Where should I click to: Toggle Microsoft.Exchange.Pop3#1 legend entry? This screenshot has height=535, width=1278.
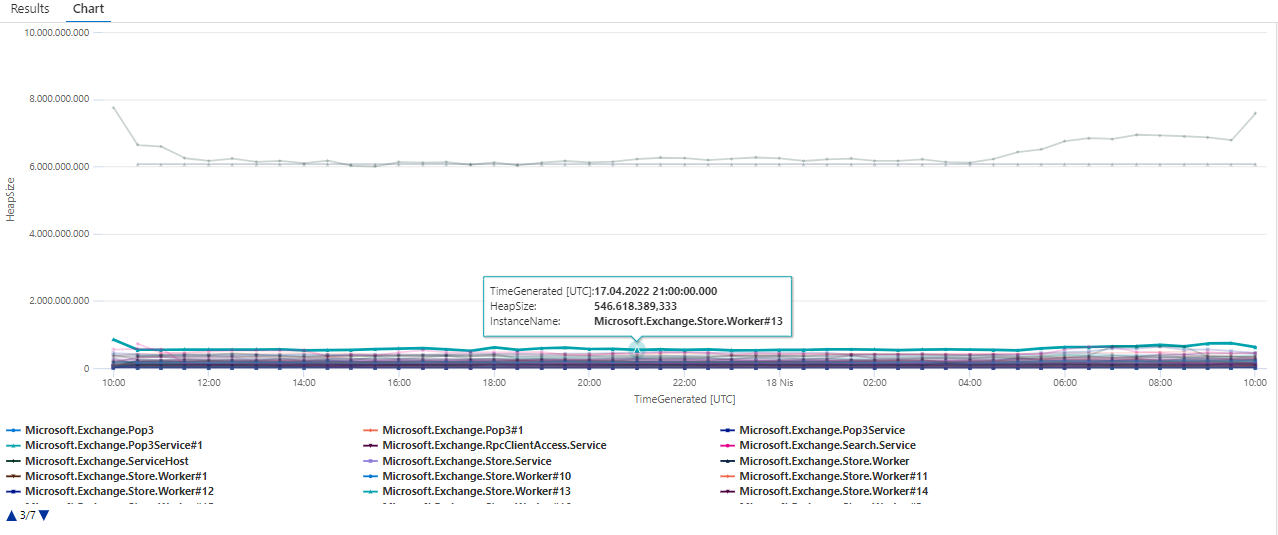click(445, 430)
